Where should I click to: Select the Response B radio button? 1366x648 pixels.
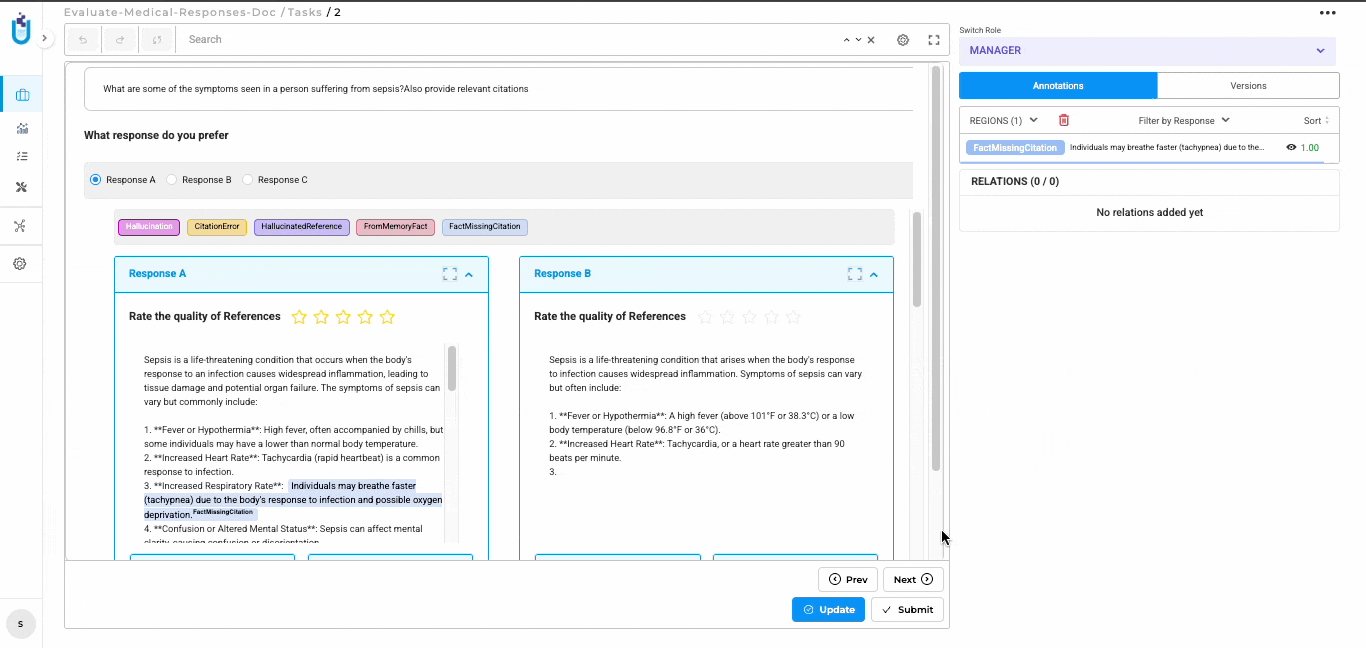tap(172, 180)
